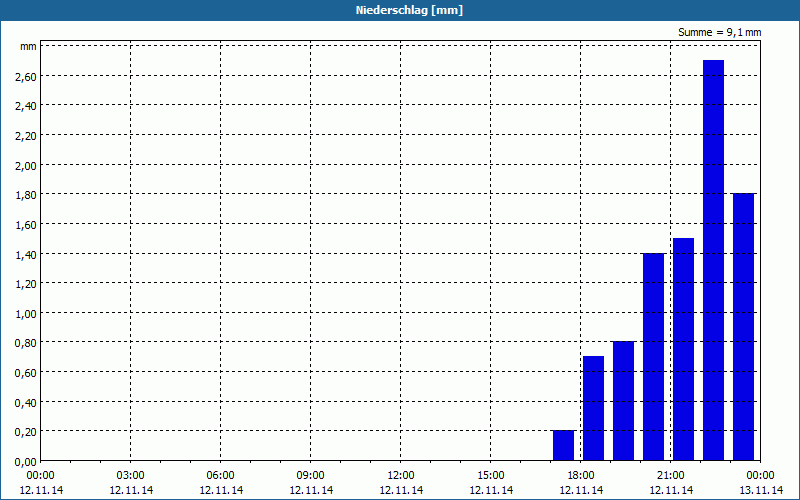Viewport: 800px width, 500px height.
Task: Click the 13.11.14 date label
Action: (760, 490)
